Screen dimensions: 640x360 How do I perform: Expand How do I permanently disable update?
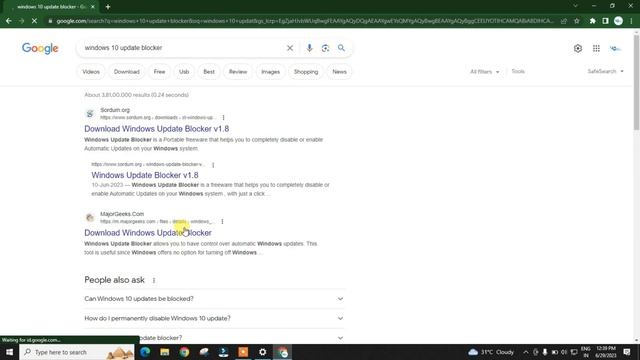(x=214, y=318)
